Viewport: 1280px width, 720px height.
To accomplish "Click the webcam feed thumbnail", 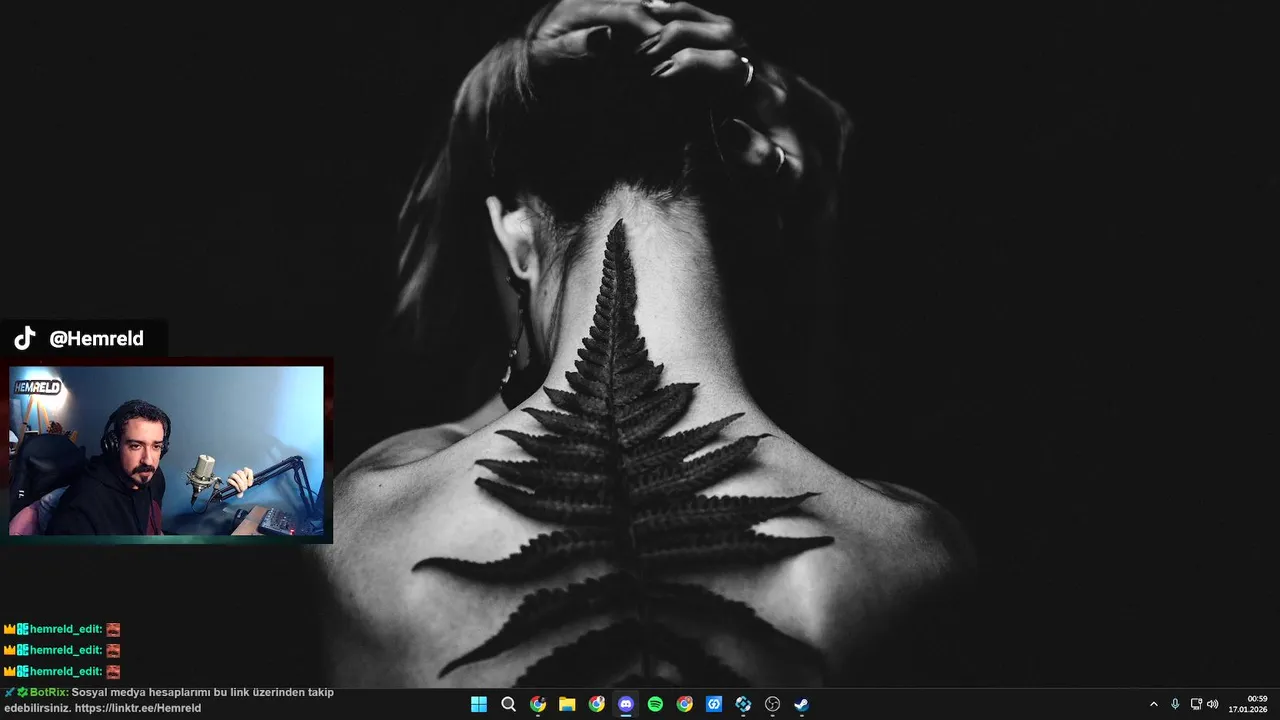I will click(x=166, y=451).
